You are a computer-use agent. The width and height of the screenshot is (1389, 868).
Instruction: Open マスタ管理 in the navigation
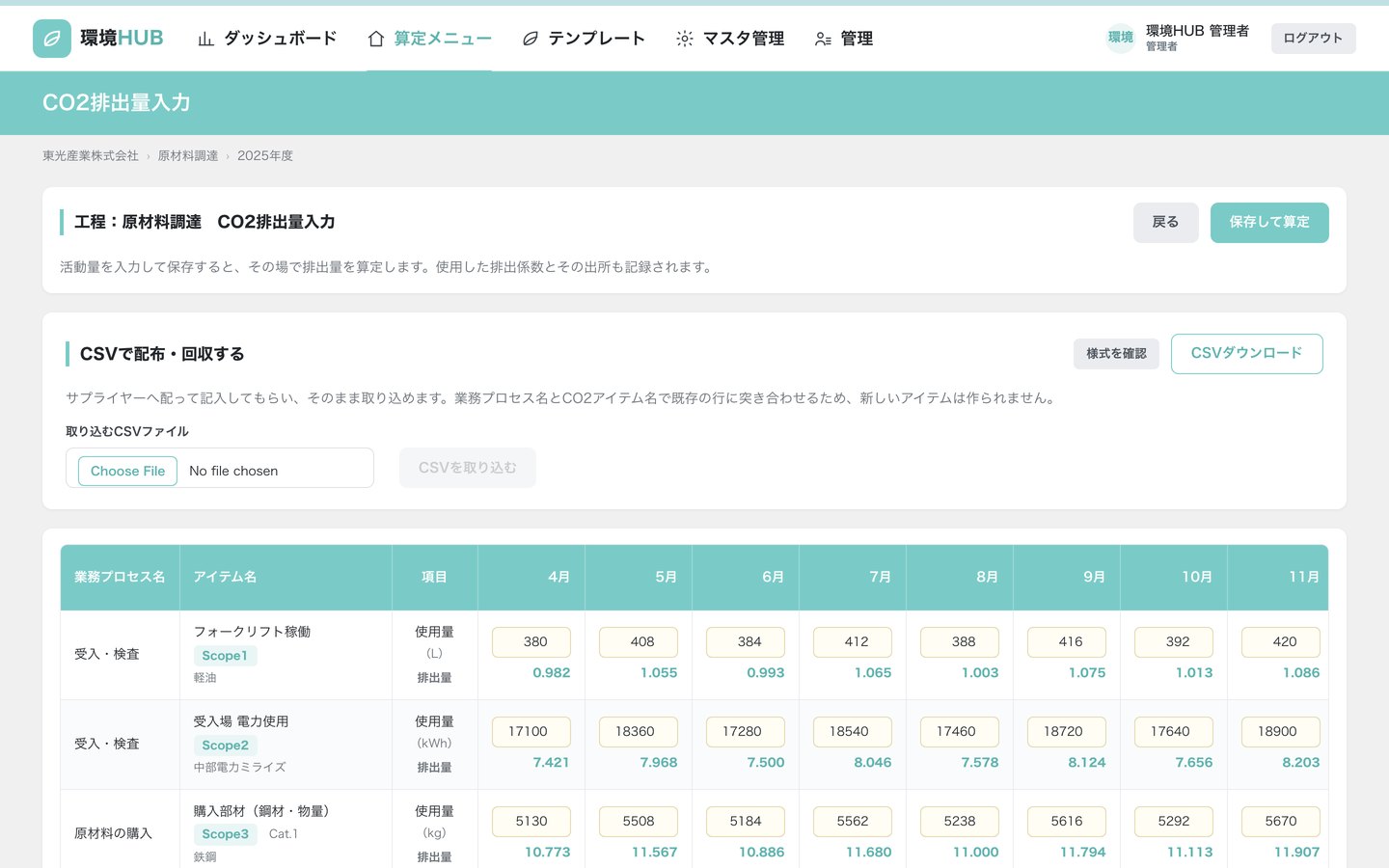pos(730,39)
